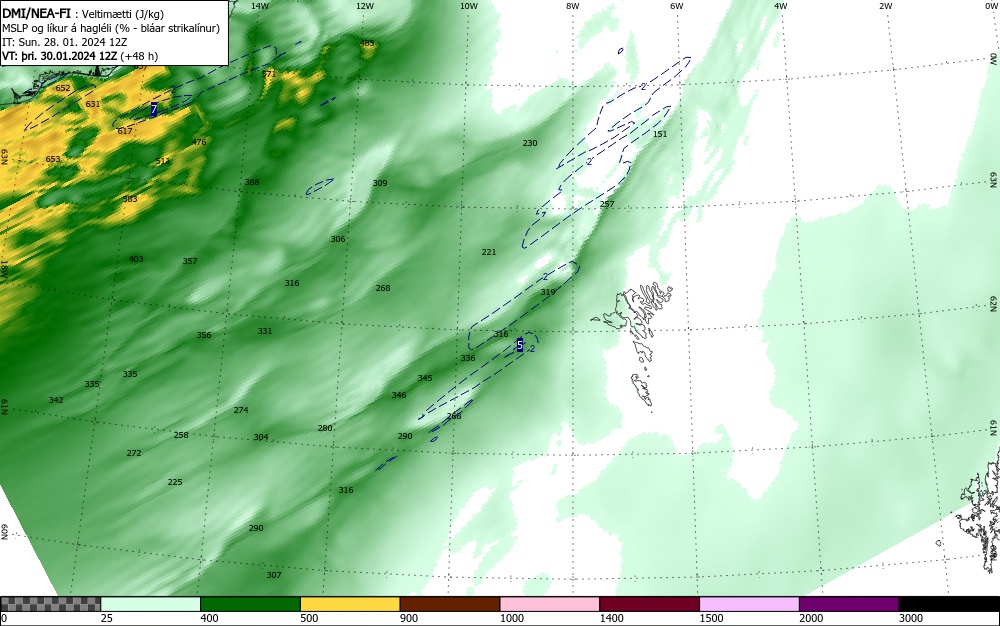Image resolution: width=1000 pixels, height=626 pixels.
Task: Click the light green 25–400 legend swatch
Action: (151, 604)
